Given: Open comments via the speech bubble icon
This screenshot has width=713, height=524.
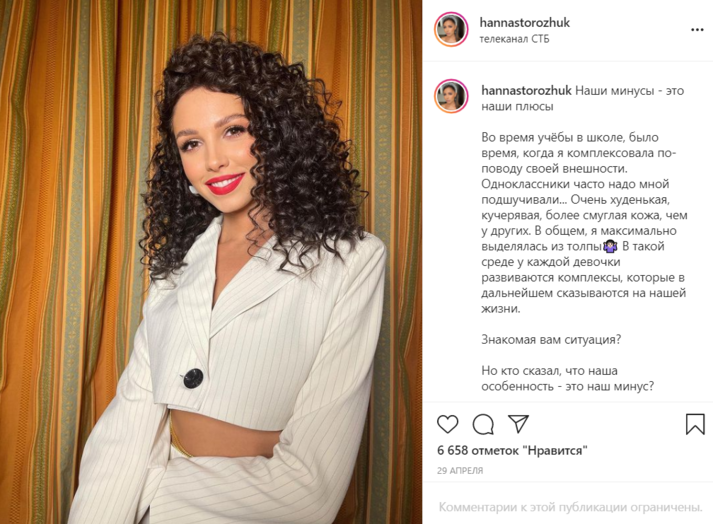Looking at the screenshot, I should pos(483,424).
